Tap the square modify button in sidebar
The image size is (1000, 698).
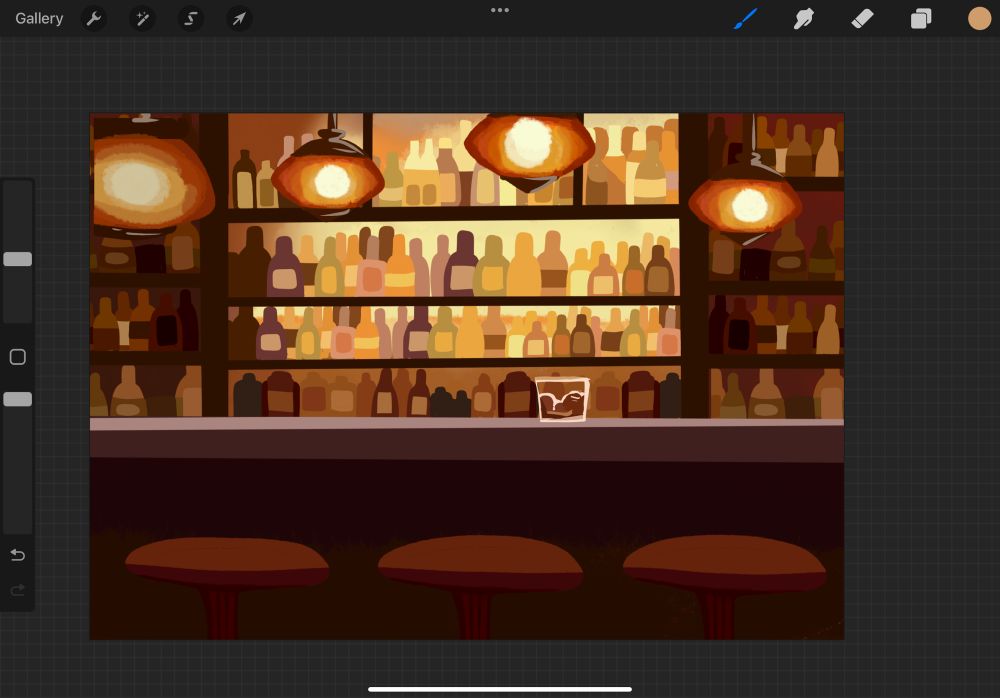coord(18,357)
